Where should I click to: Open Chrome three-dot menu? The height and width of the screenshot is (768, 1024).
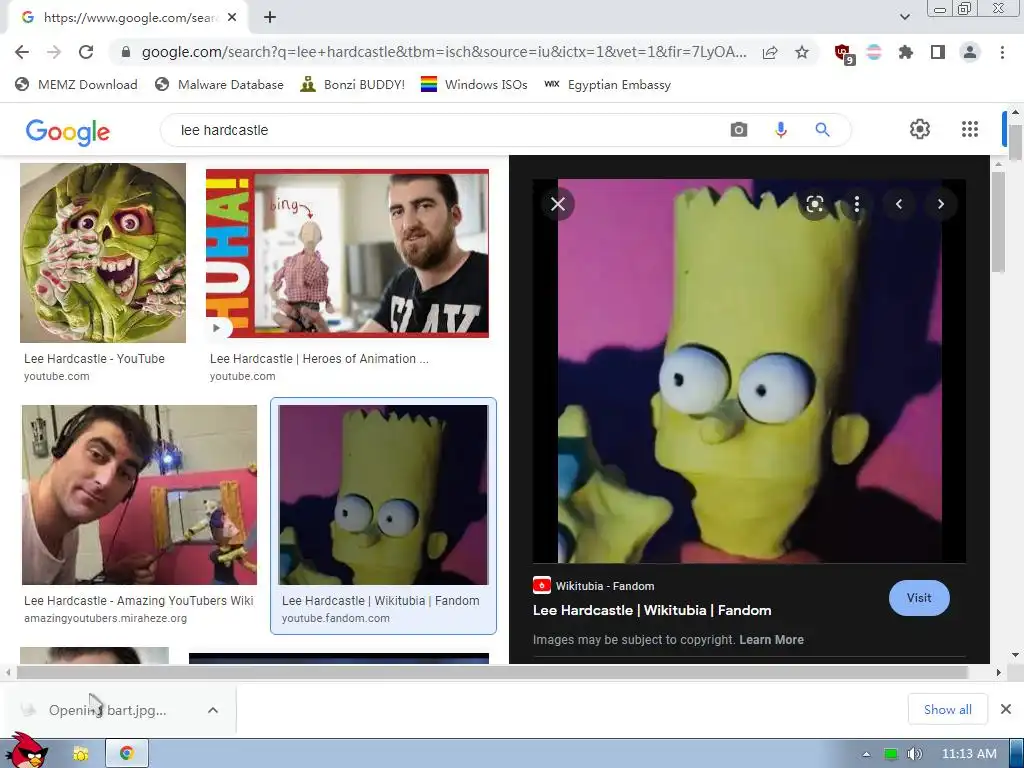pos(1002,52)
